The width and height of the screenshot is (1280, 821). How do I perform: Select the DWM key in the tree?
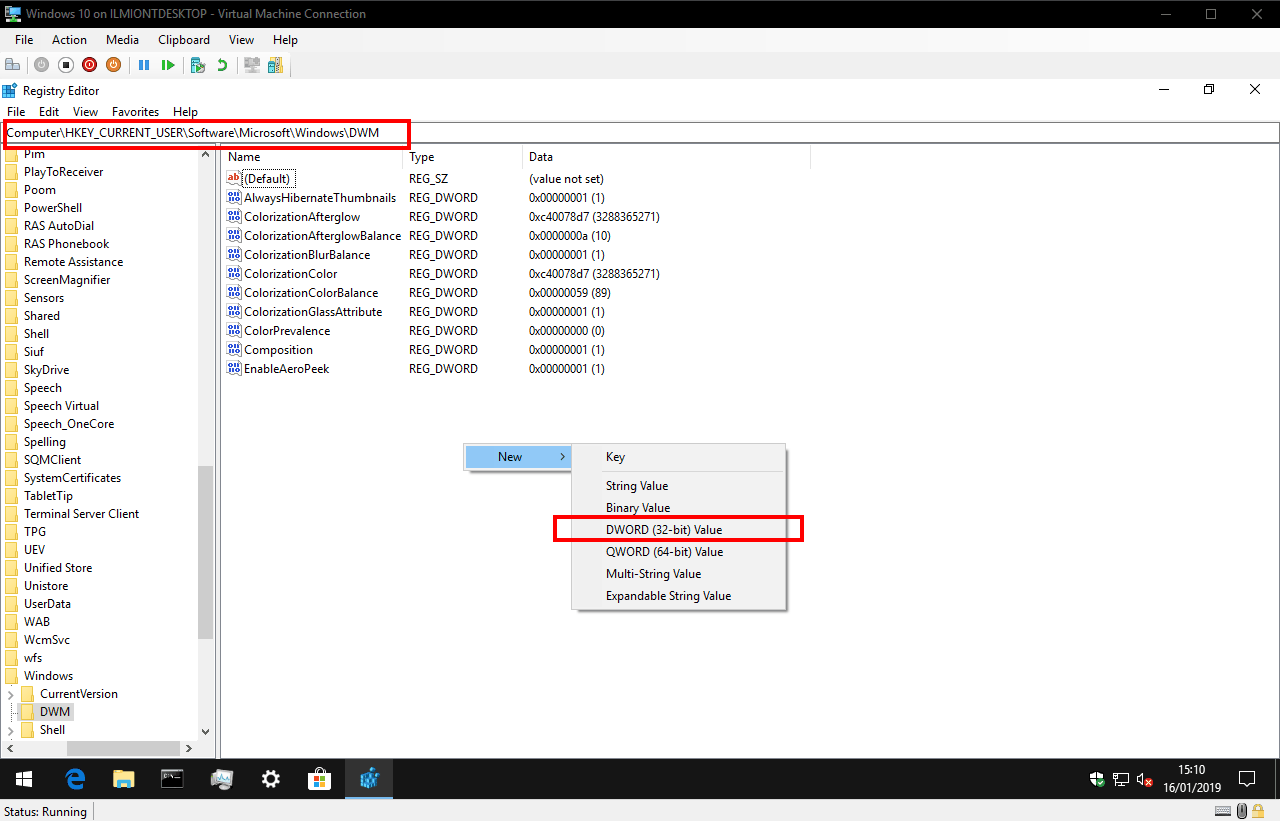point(55,712)
